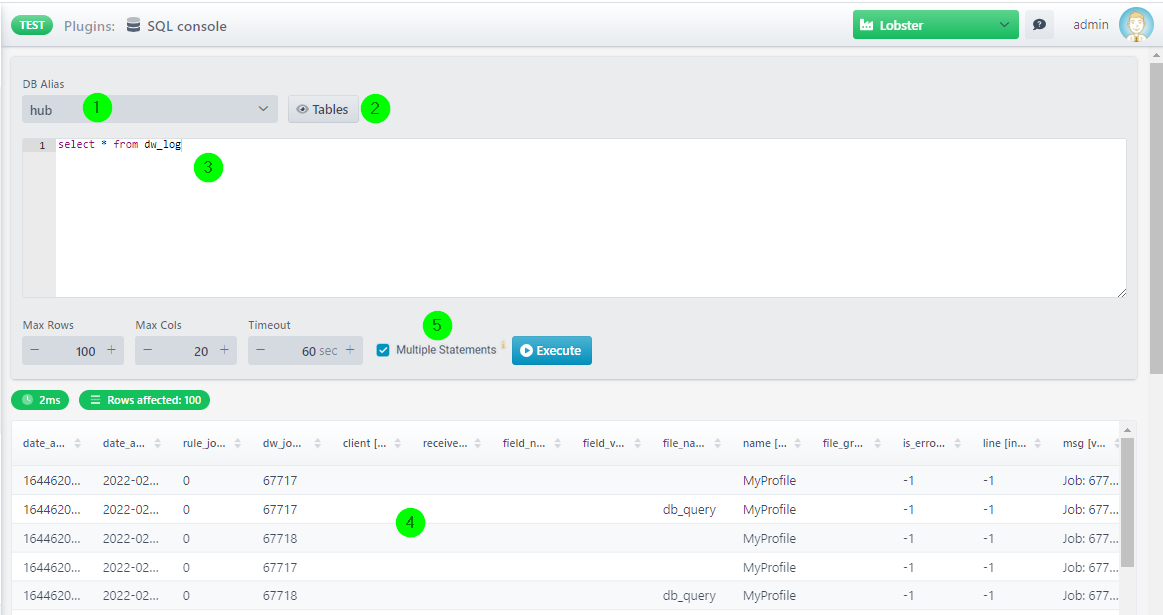The image size is (1163, 615).
Task: Click first row dw_jo cell 67717
Action: tap(280, 481)
